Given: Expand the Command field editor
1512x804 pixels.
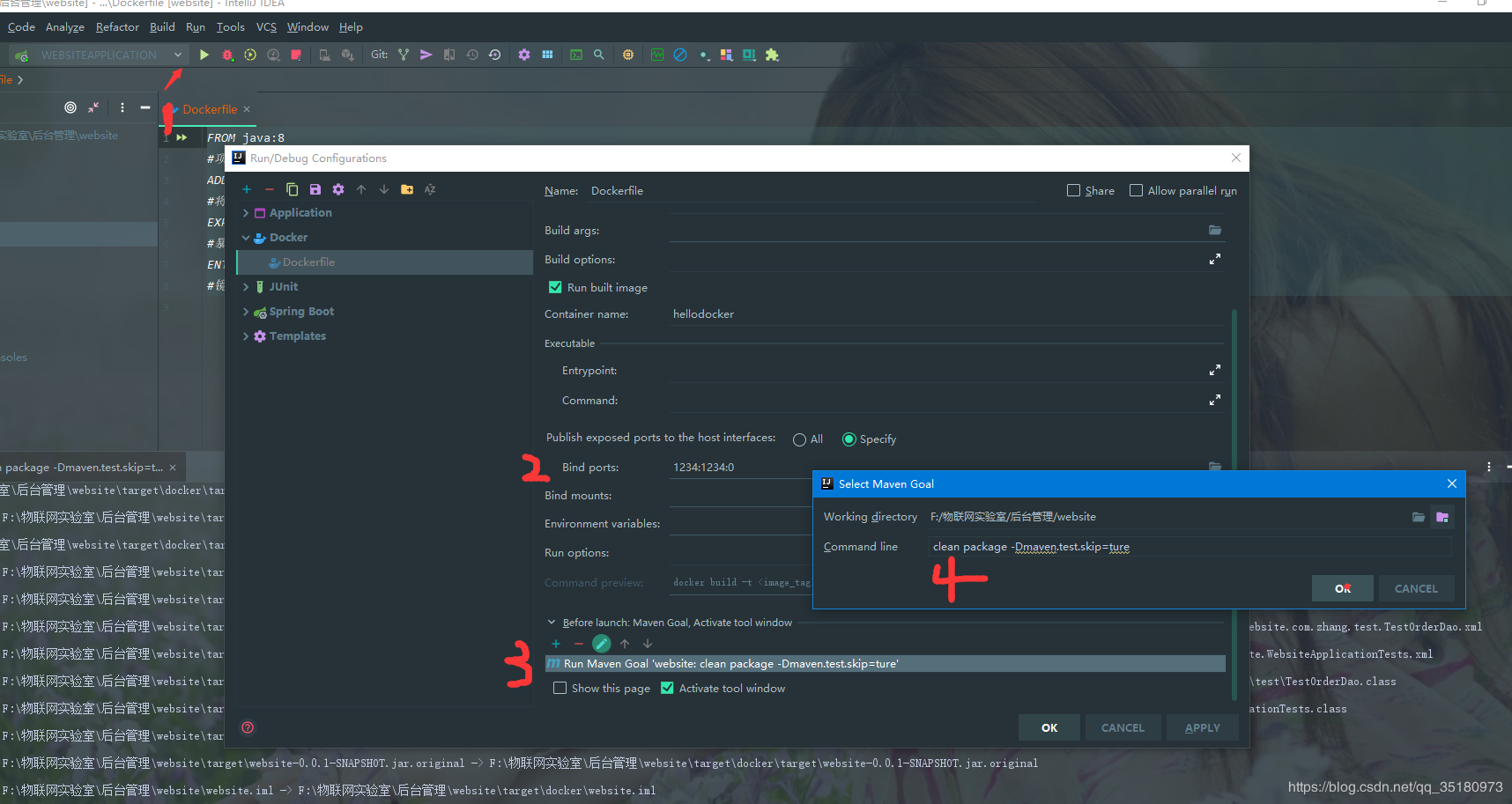Looking at the screenshot, I should [x=1215, y=400].
